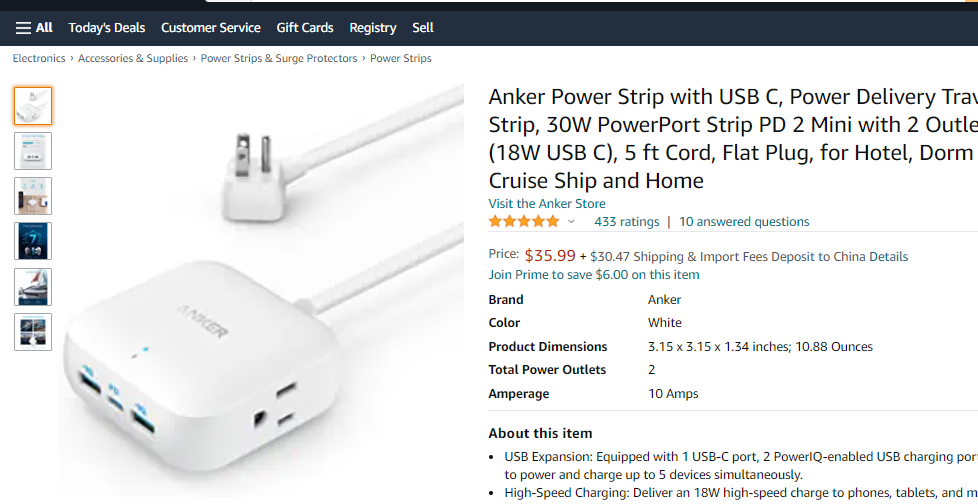Viewport: 978px width, 504px height.
Task: Select the second product image thumbnail
Action: [x=33, y=151]
